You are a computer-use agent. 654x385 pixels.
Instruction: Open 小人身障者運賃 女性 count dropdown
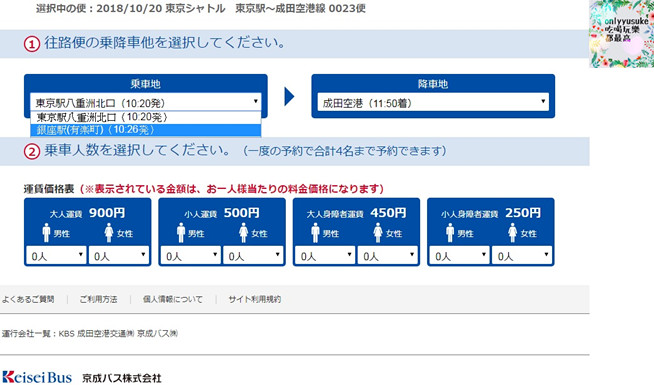(x=522, y=255)
